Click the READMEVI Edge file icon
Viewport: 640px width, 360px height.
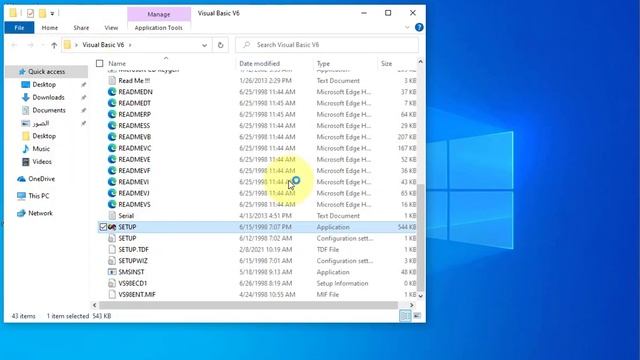pyautogui.click(x=112, y=182)
